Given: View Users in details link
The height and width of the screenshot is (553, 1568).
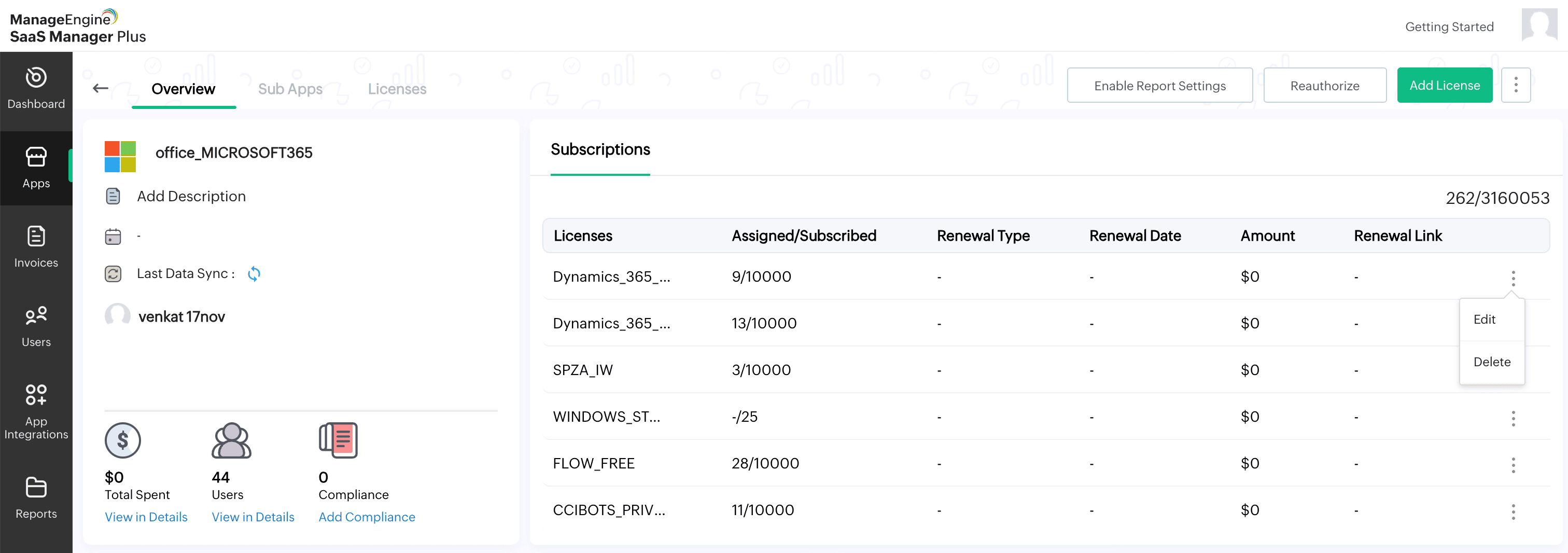Looking at the screenshot, I should pyautogui.click(x=253, y=517).
